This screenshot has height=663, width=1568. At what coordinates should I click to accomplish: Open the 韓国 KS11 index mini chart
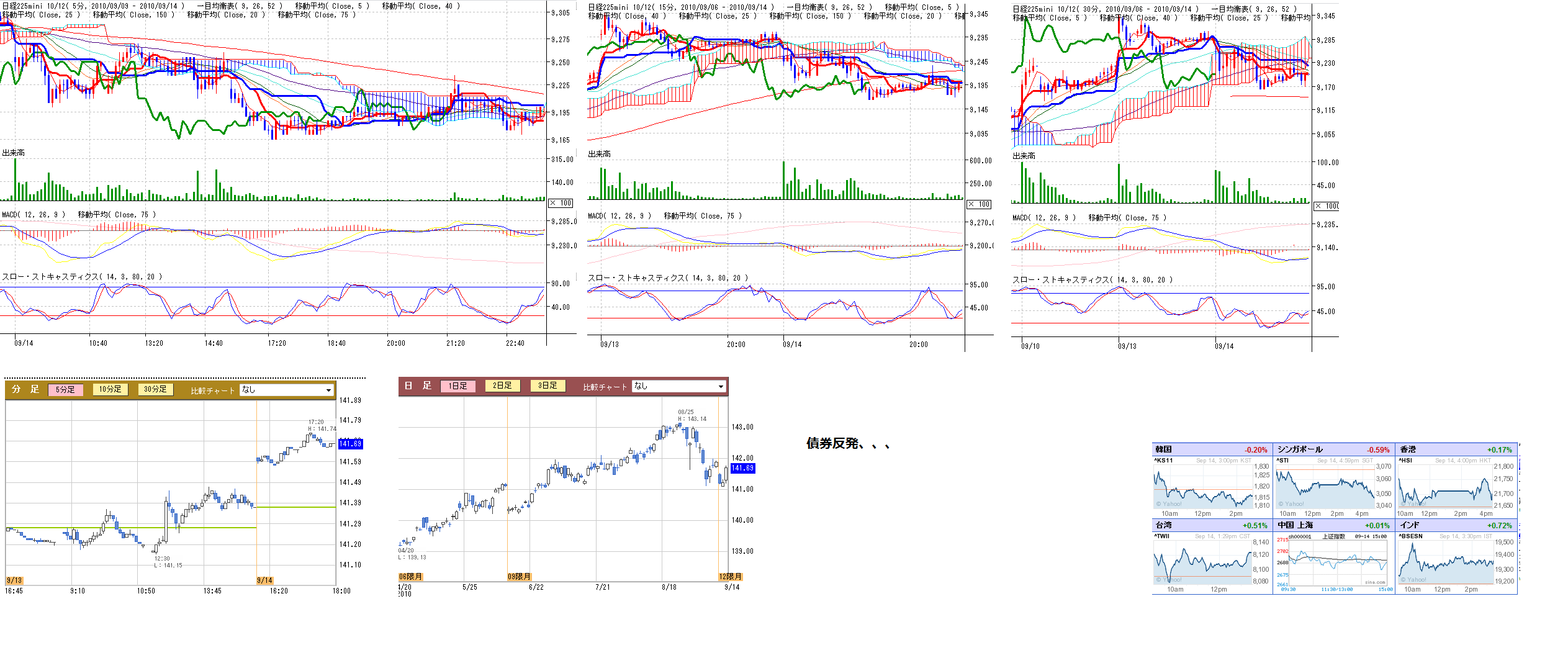1203,487
